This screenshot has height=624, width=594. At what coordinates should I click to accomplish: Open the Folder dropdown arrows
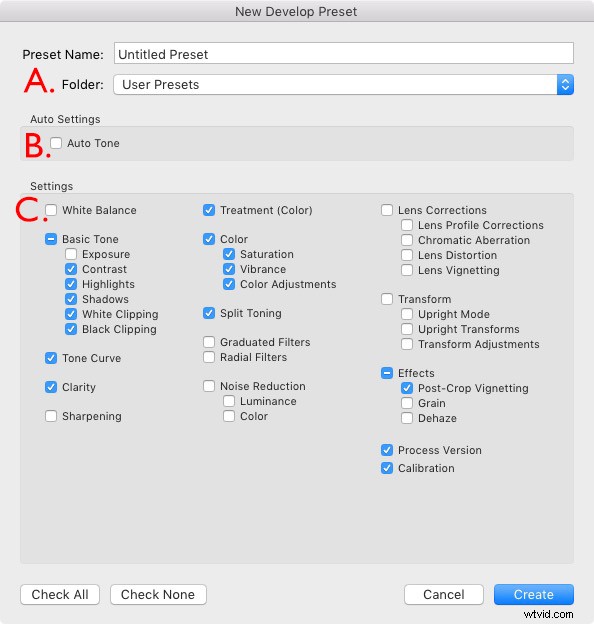pos(565,84)
